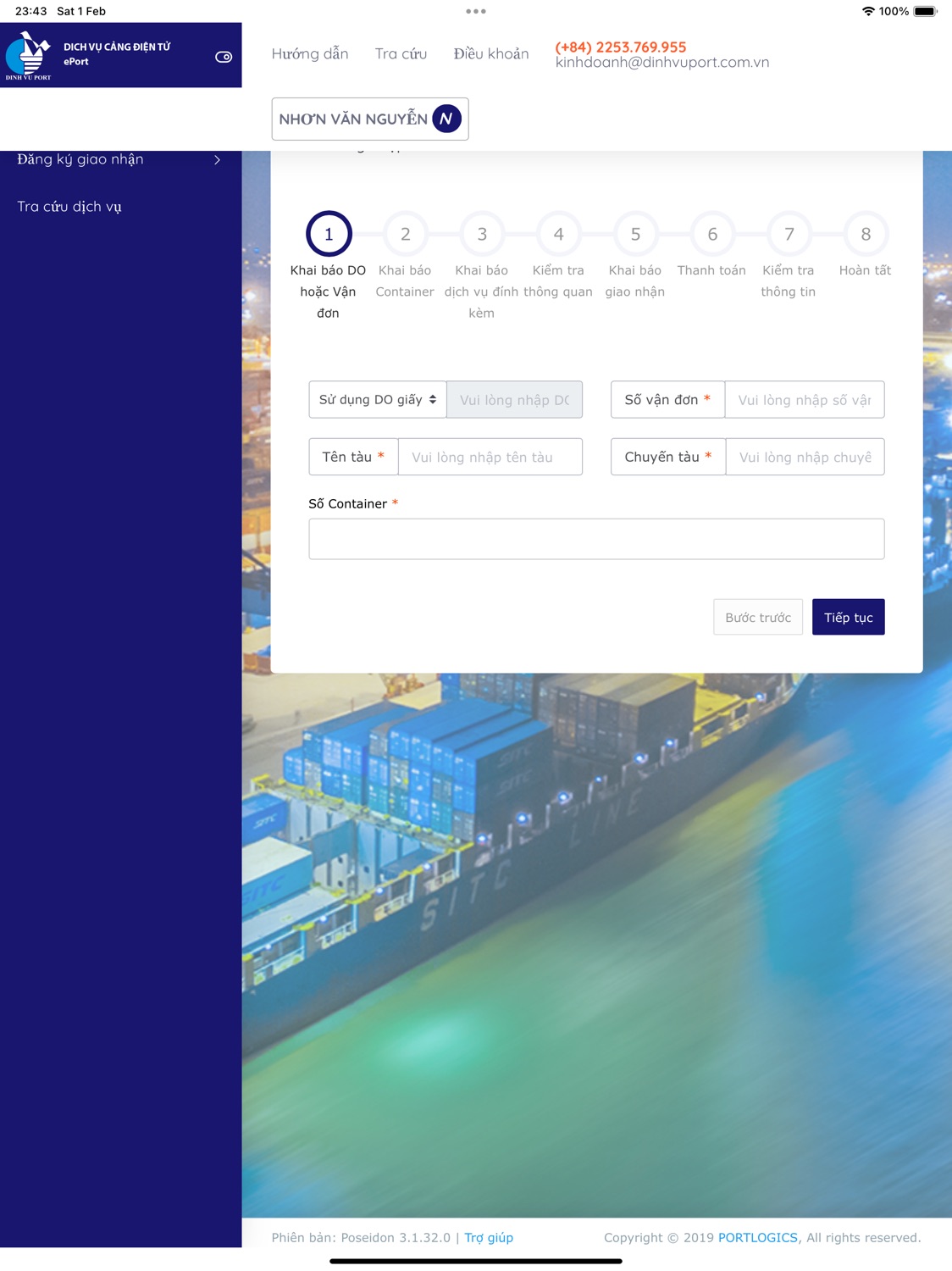Open Tra cứu dịch vụ in sidebar

click(69, 207)
